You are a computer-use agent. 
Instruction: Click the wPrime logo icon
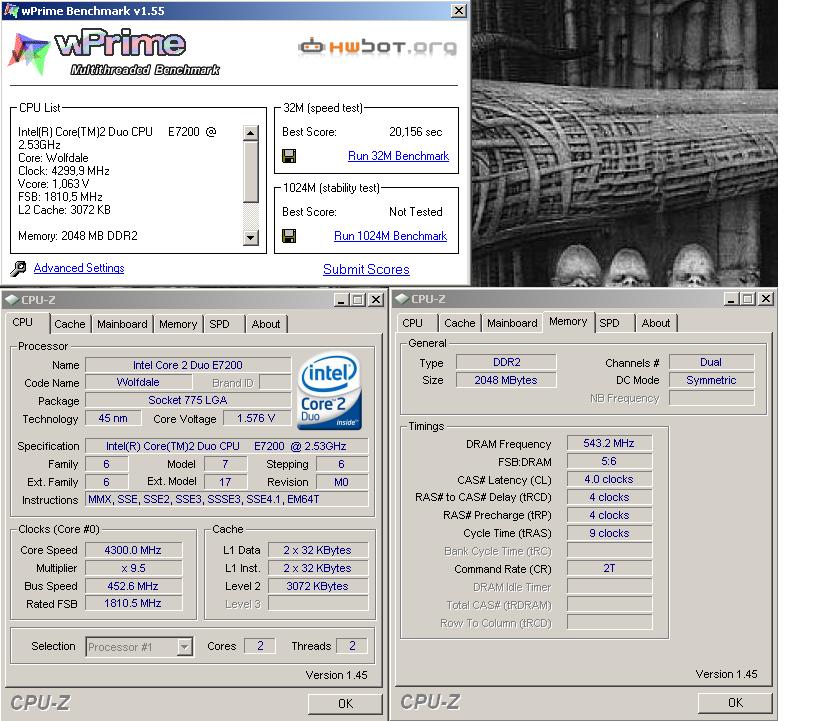pyautogui.click(x=29, y=54)
